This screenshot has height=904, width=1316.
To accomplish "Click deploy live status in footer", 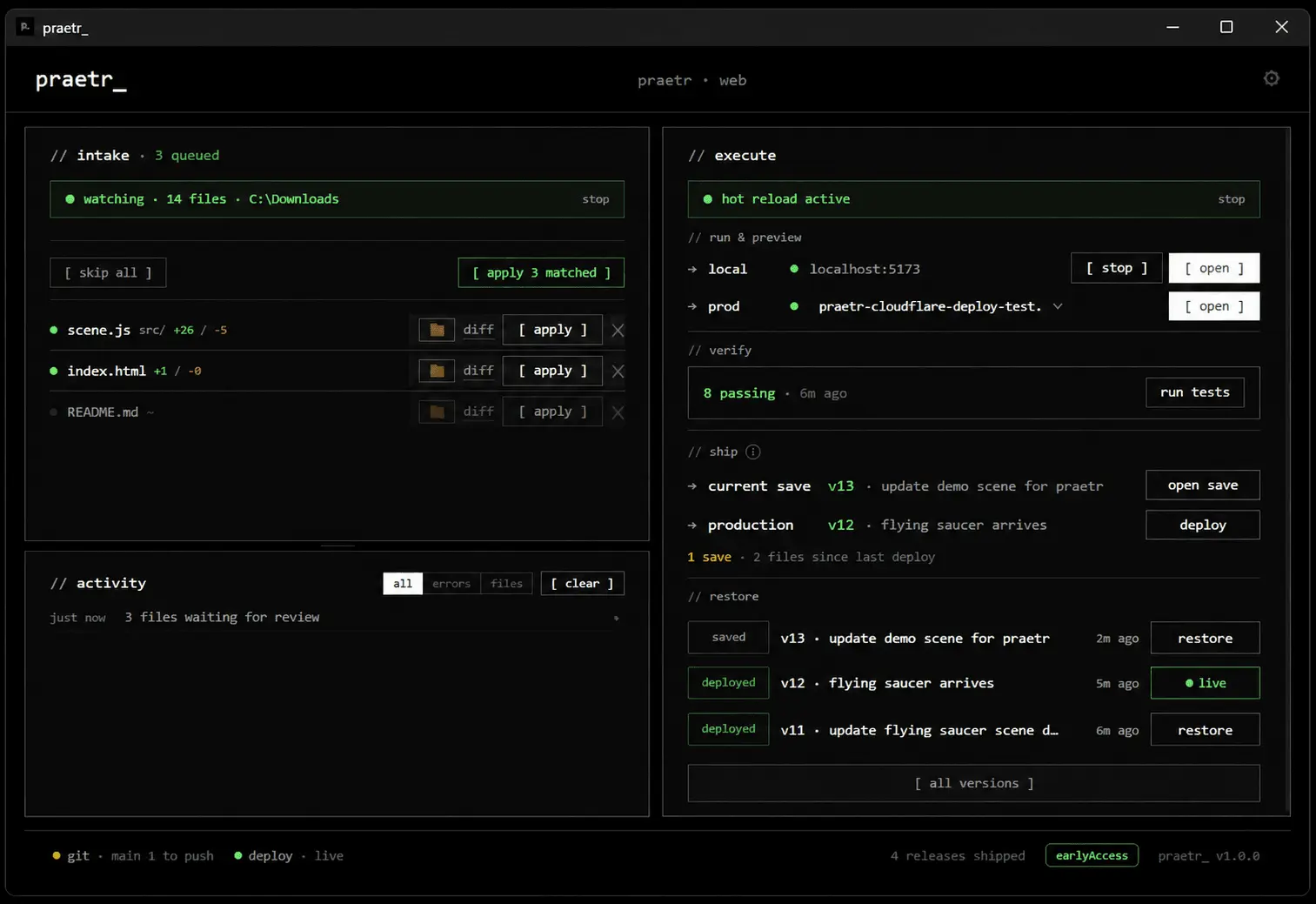I will (289, 856).
